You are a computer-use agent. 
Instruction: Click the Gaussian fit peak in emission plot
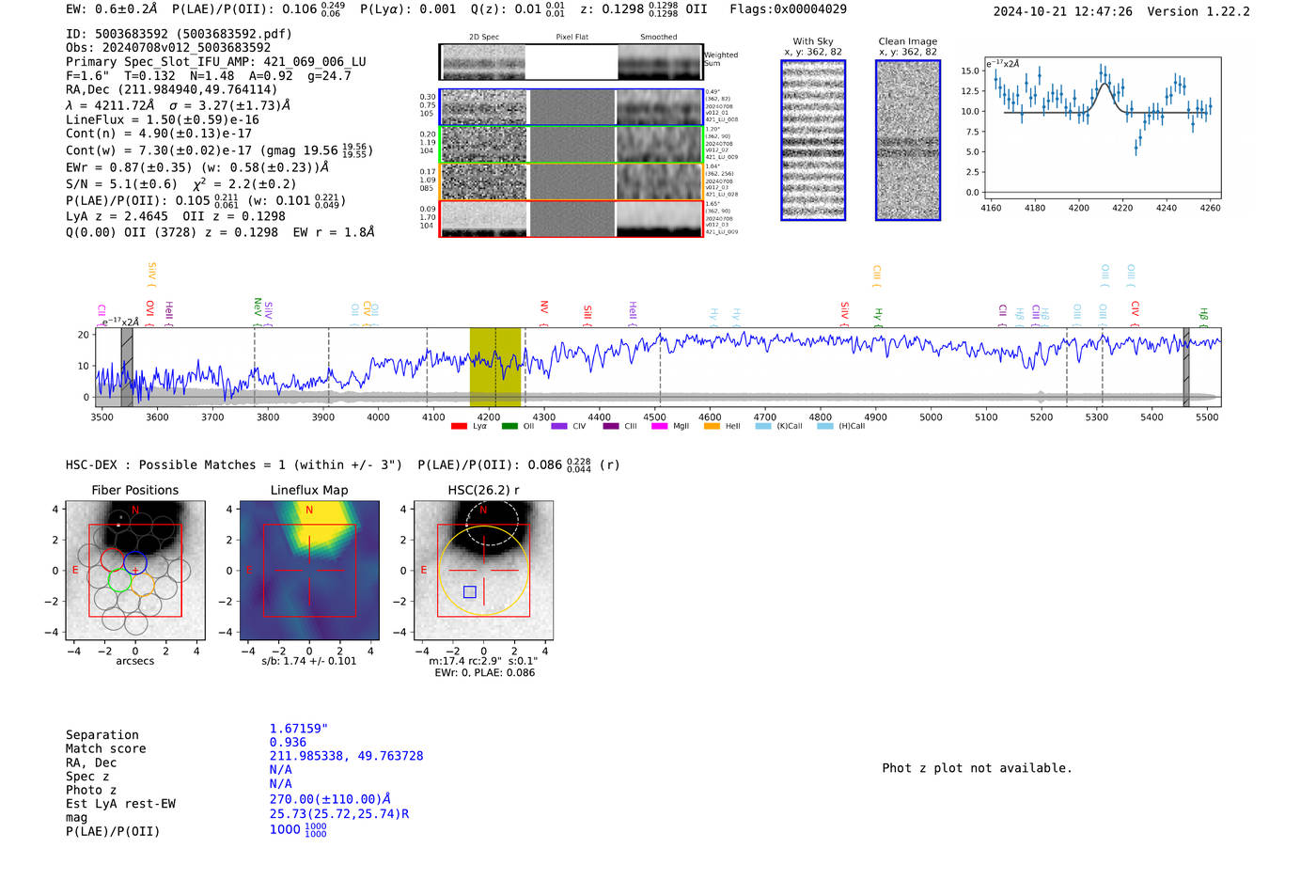tap(1104, 86)
